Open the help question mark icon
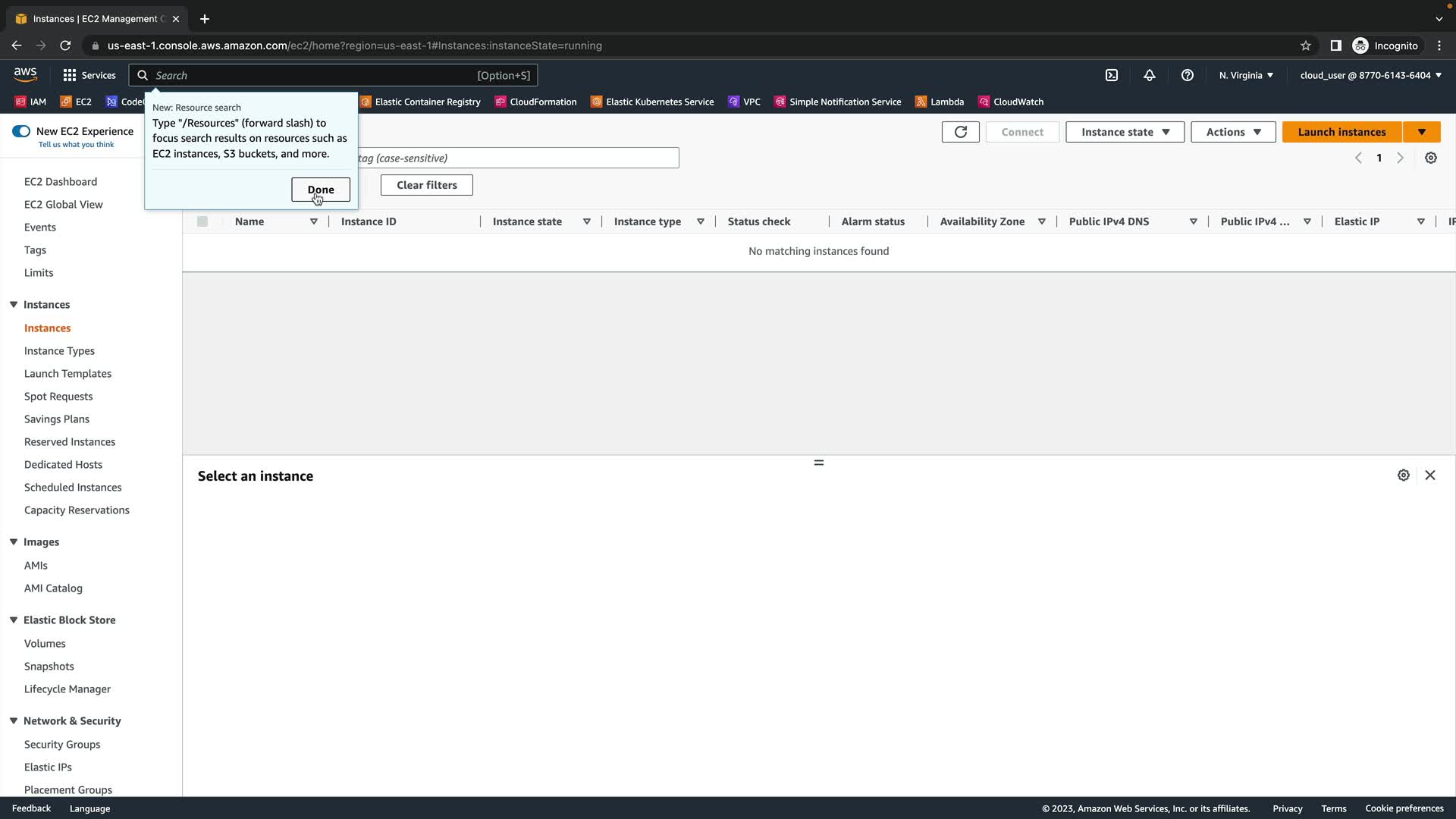The height and width of the screenshot is (819, 1456). coord(1188,75)
